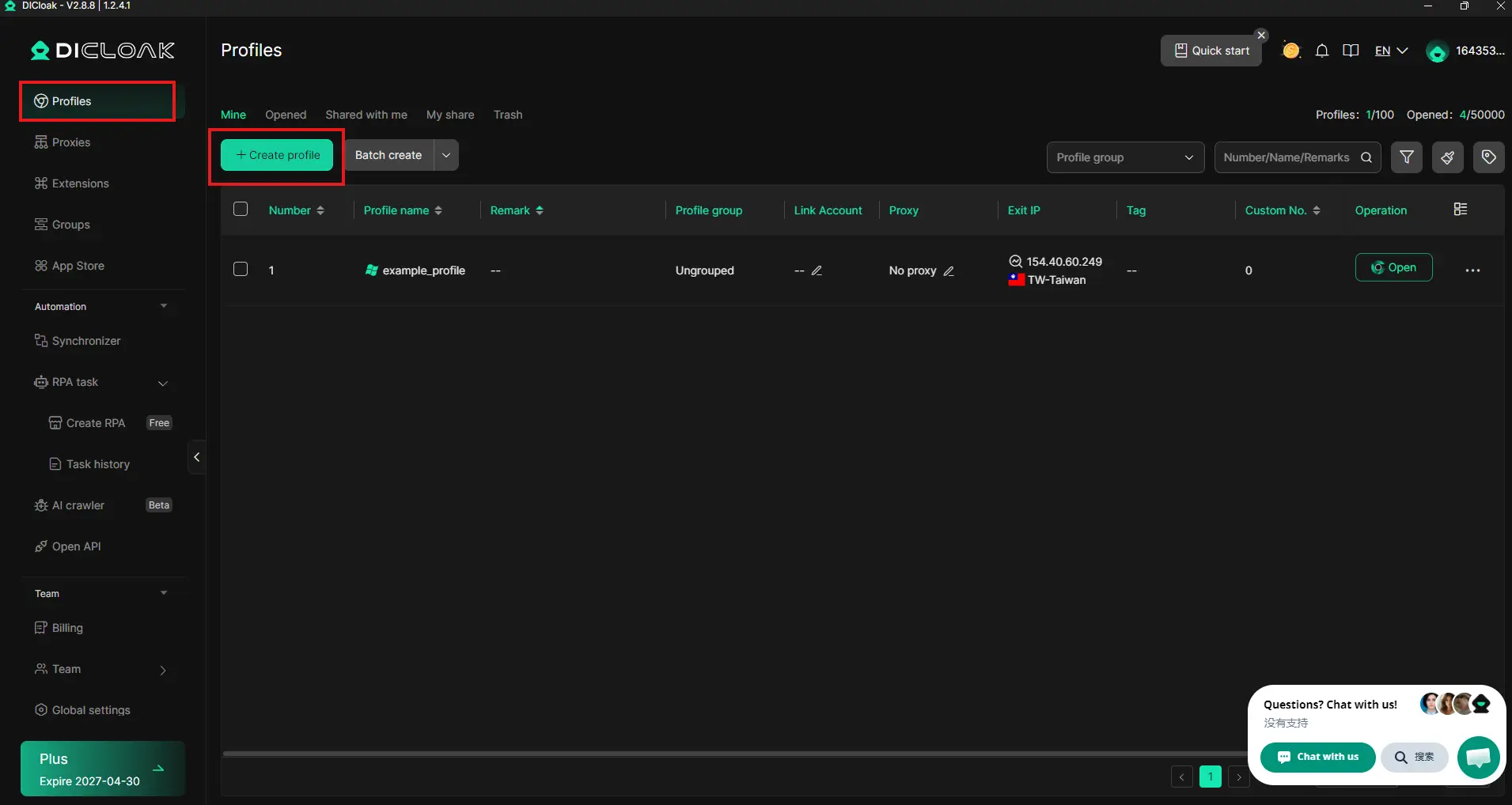Image resolution: width=1512 pixels, height=805 pixels.
Task: Click the Number/Name/Remarks search field
Action: [1287, 157]
